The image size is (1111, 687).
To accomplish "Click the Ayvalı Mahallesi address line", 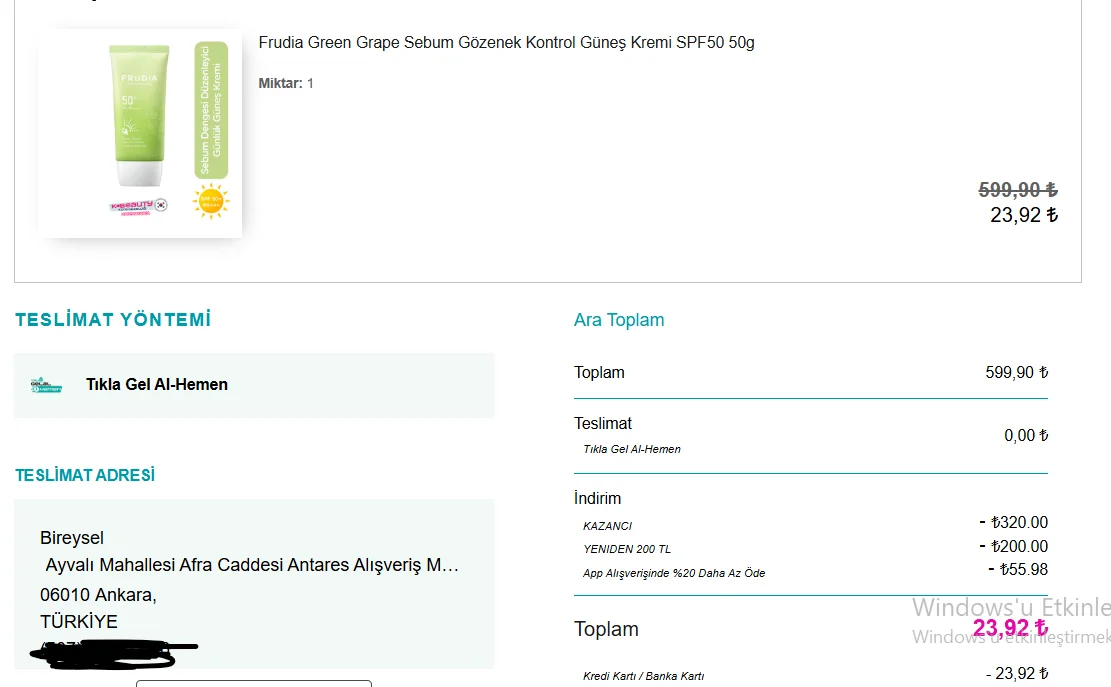I will 252,565.
